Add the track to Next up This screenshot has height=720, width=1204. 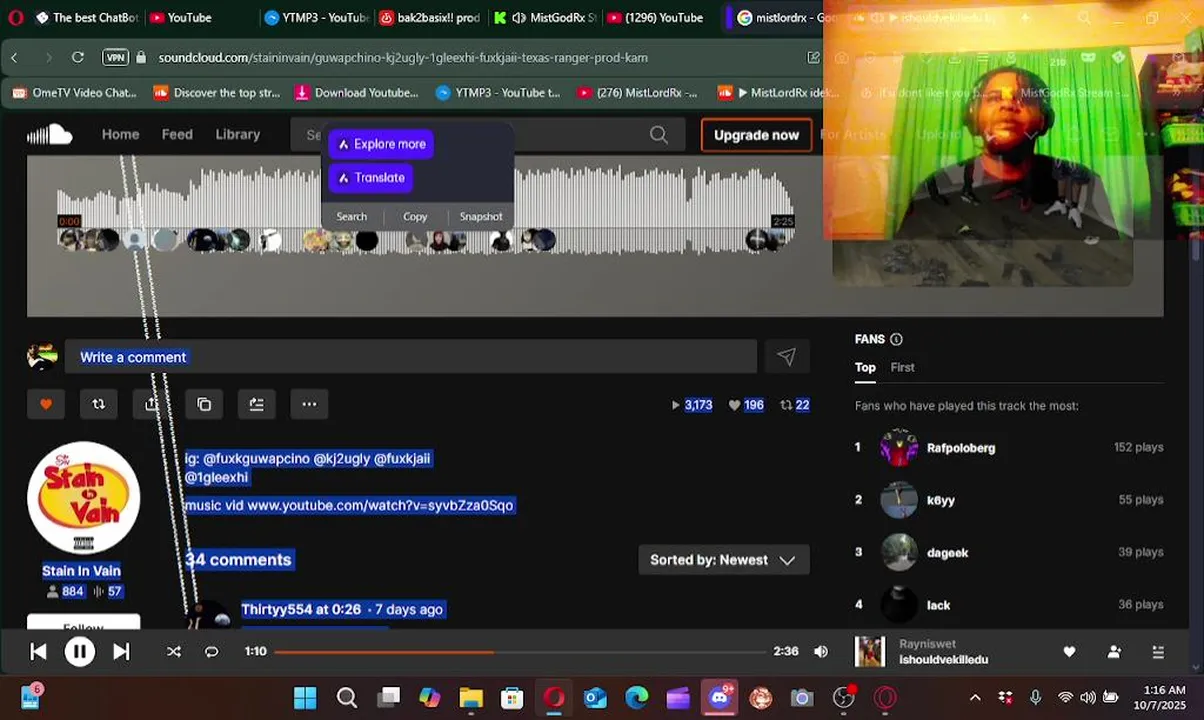(257, 404)
